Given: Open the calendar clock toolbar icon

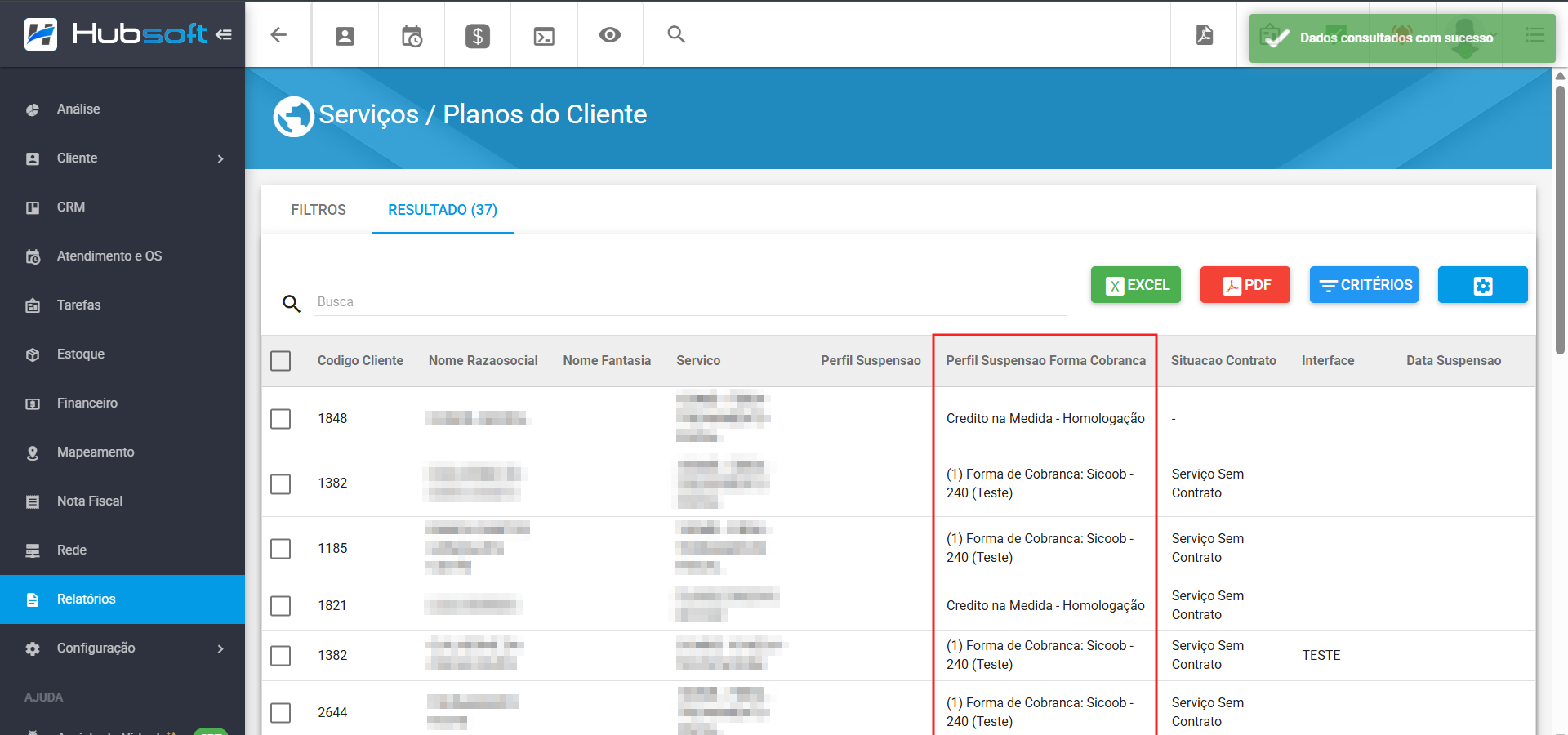Looking at the screenshot, I should coord(412,35).
